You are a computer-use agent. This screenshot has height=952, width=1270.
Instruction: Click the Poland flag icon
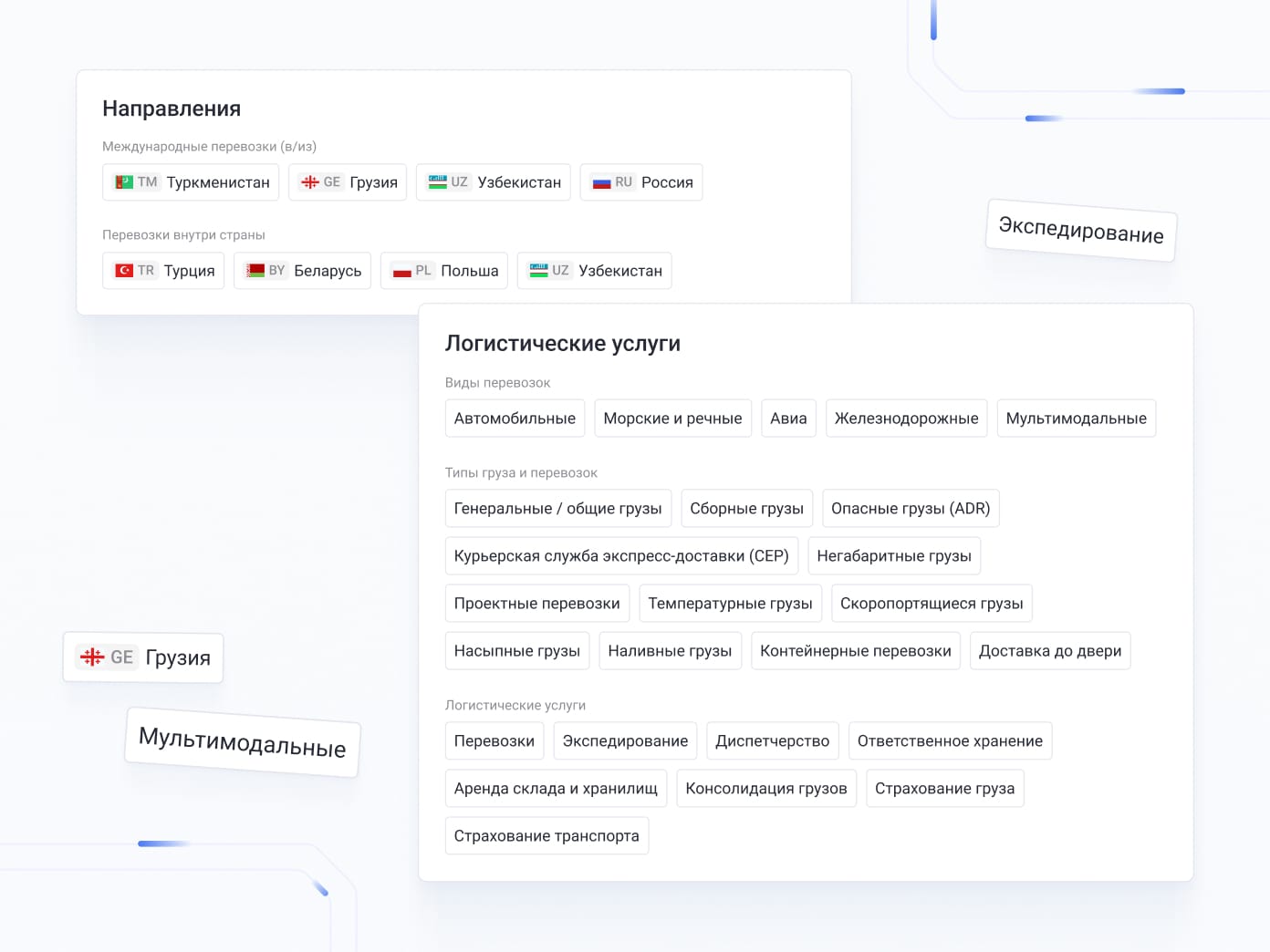pos(402,271)
